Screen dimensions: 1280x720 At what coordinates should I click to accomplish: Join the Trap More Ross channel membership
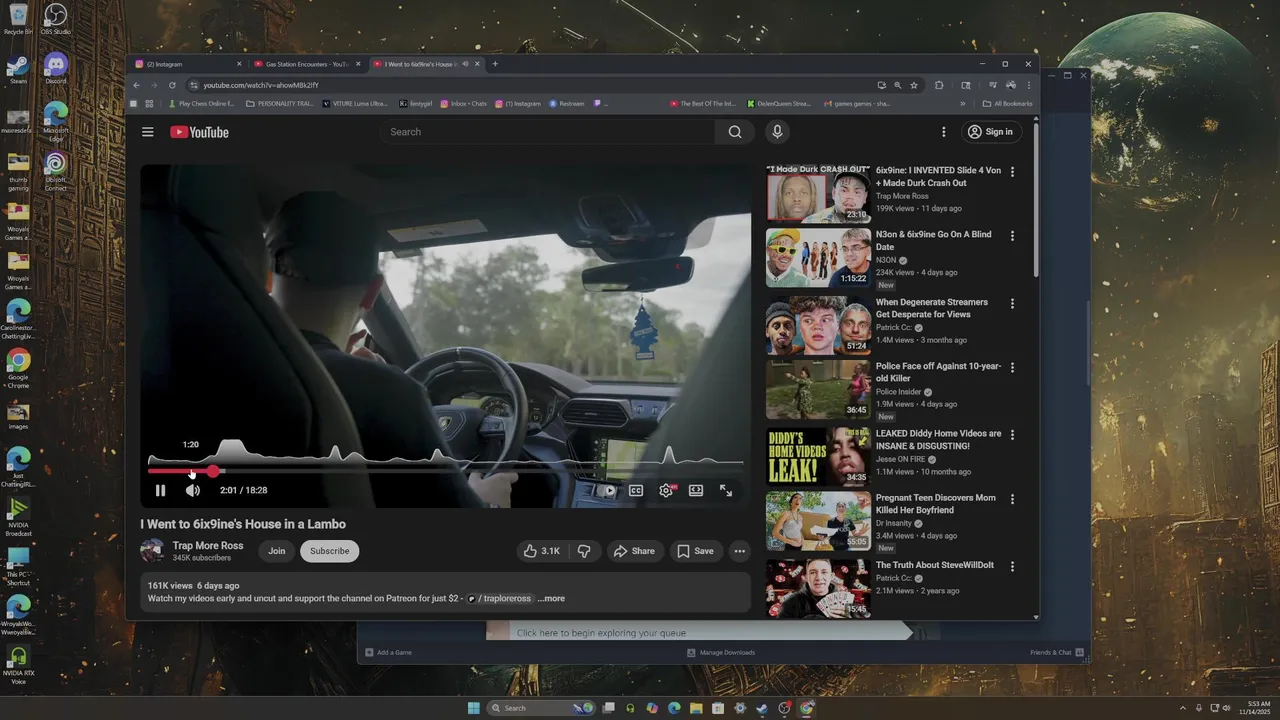pyautogui.click(x=277, y=551)
